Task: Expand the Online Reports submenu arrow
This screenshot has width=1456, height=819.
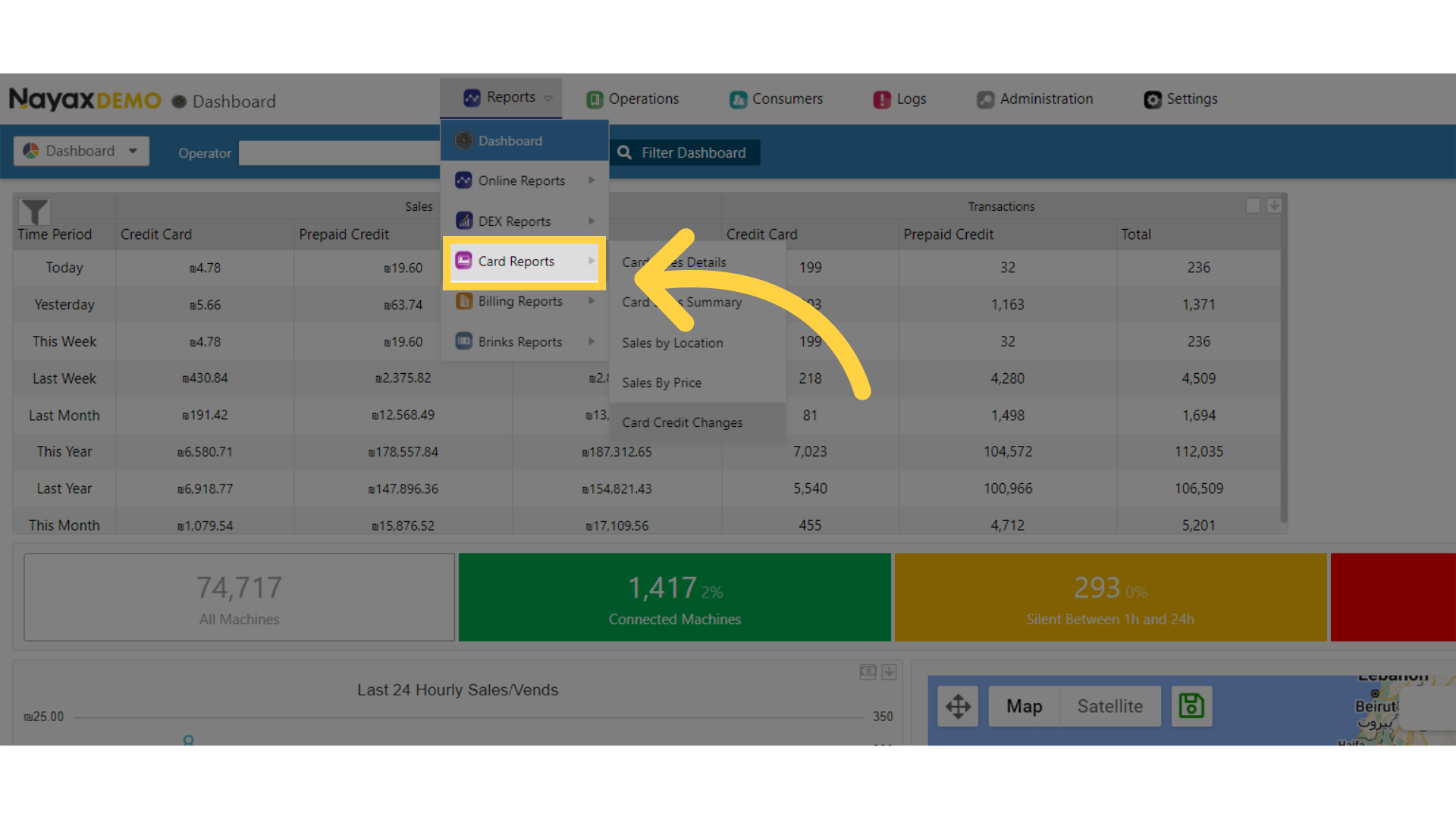Action: tap(591, 180)
